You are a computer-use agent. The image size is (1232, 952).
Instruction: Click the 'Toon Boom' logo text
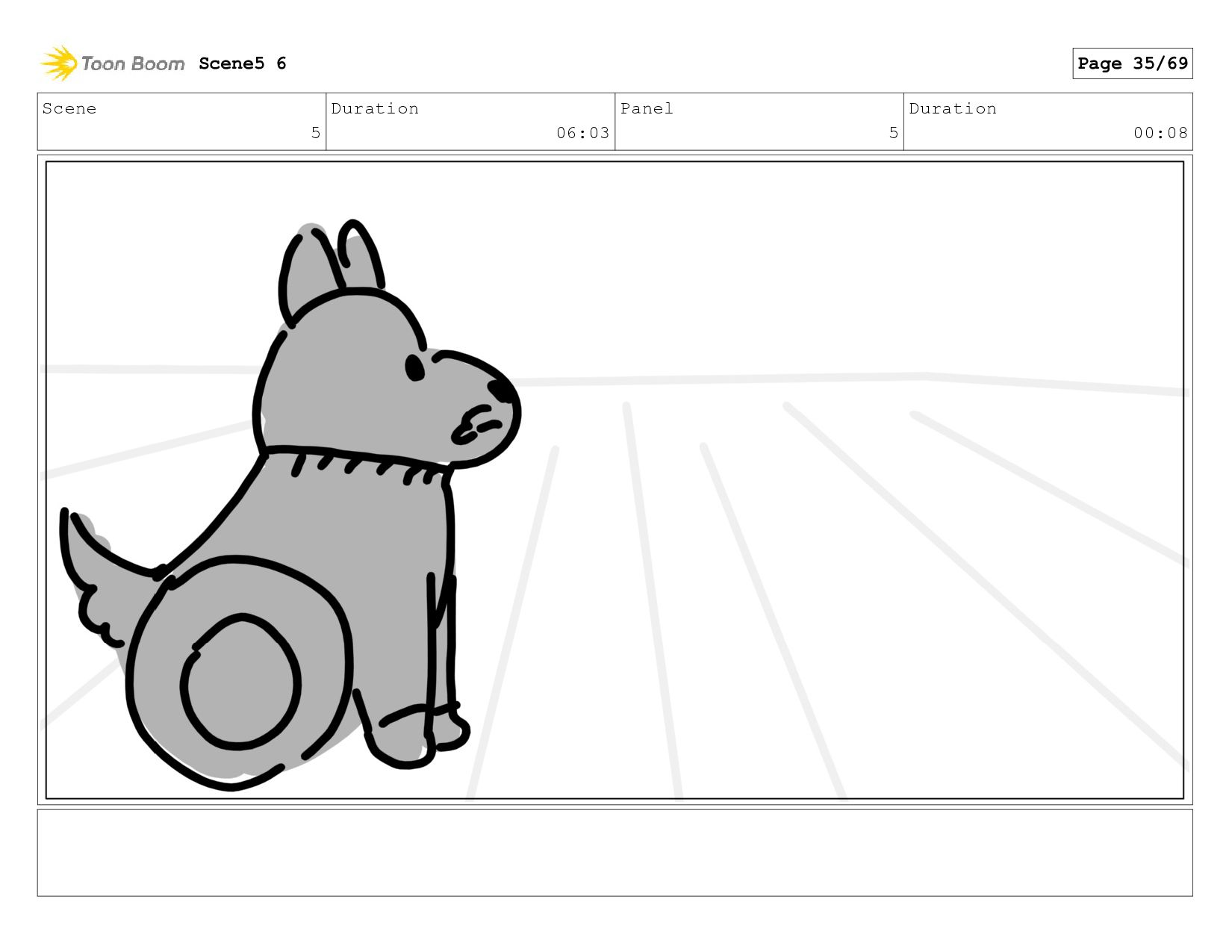coord(132,64)
